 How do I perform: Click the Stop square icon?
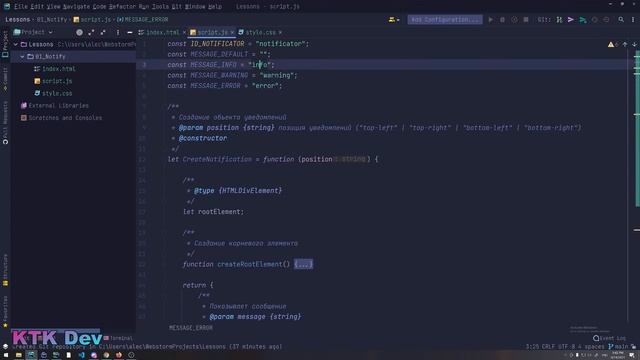526,20
